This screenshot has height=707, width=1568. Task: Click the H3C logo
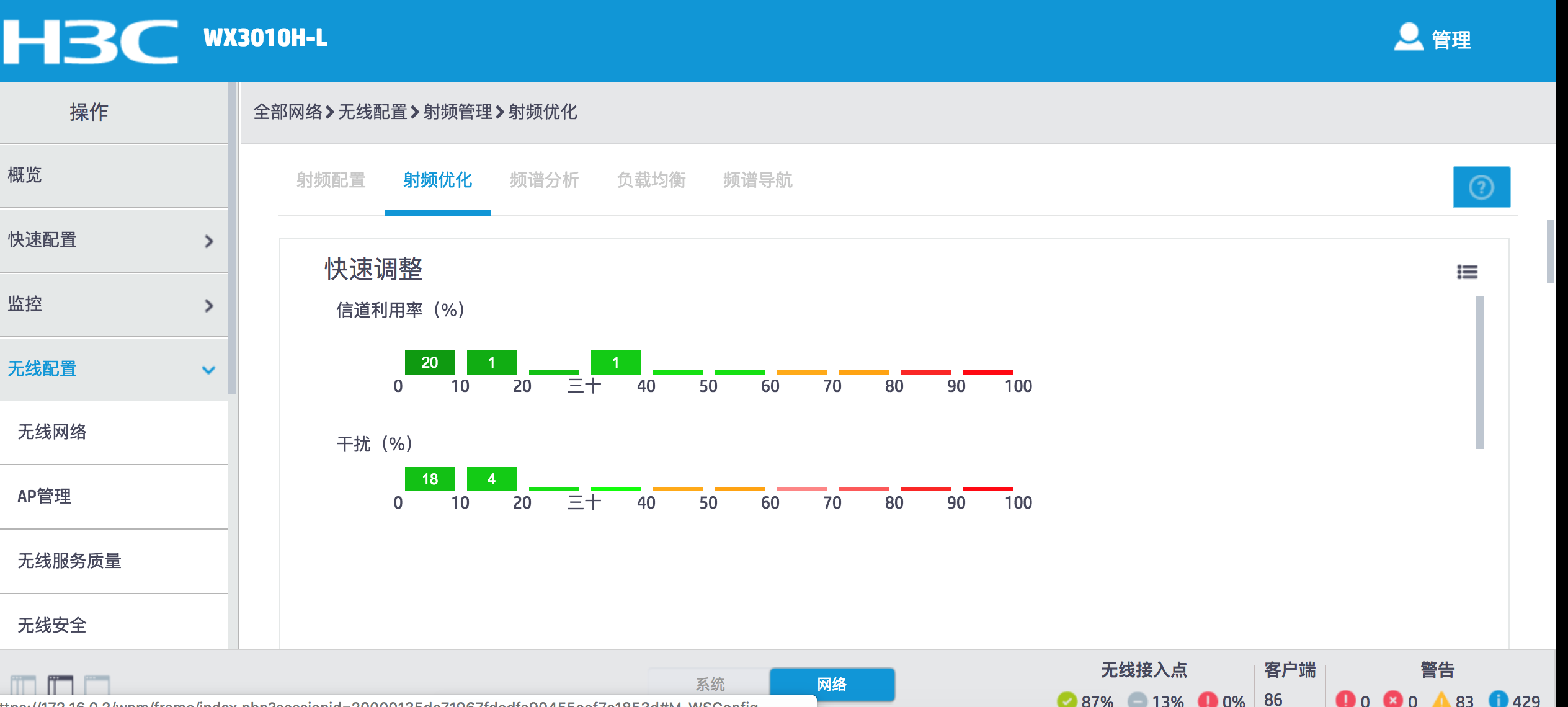click(x=91, y=41)
